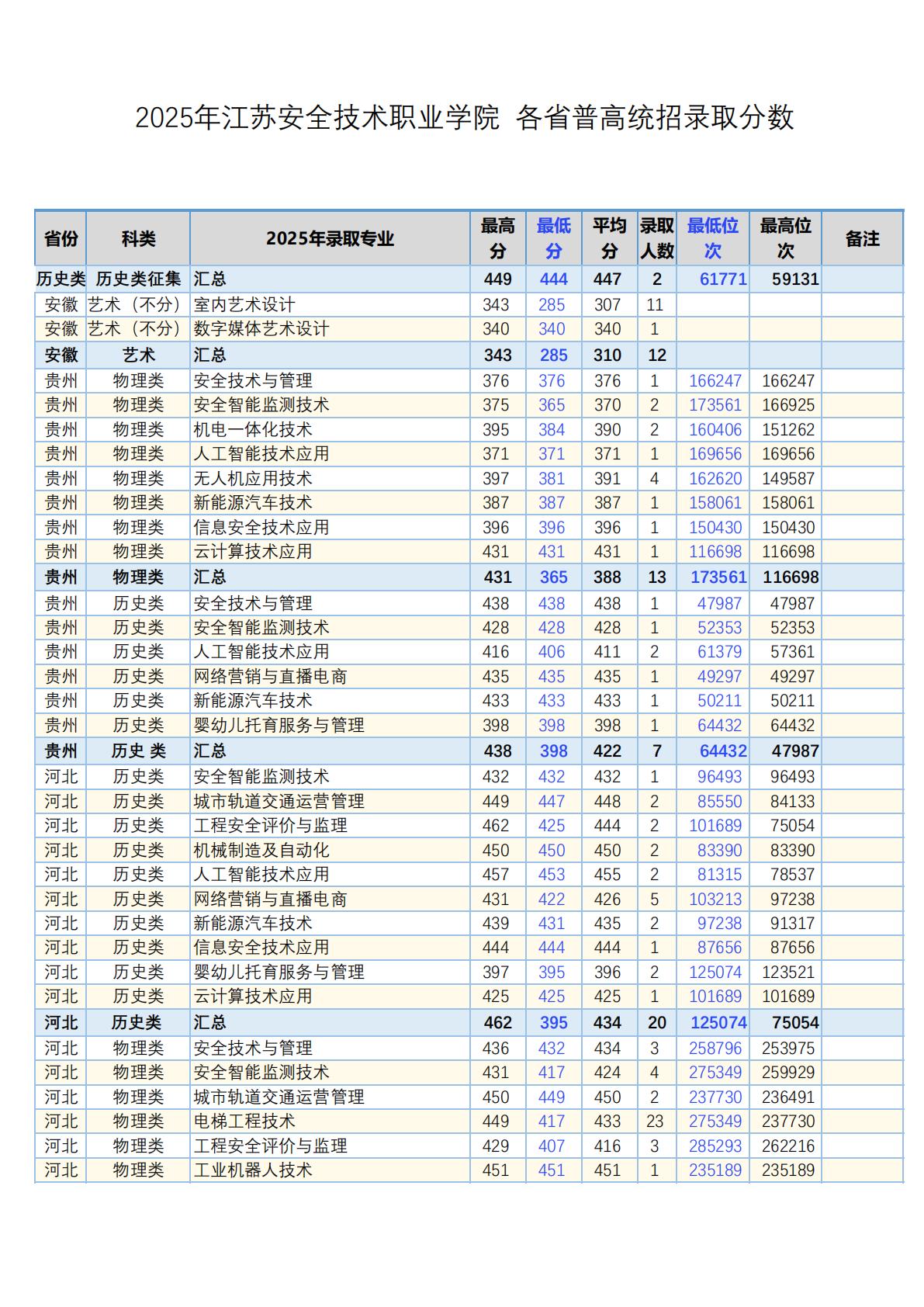This screenshot has width=924, height=1307.
Task: Click the 备注 column header
Action: (862, 238)
